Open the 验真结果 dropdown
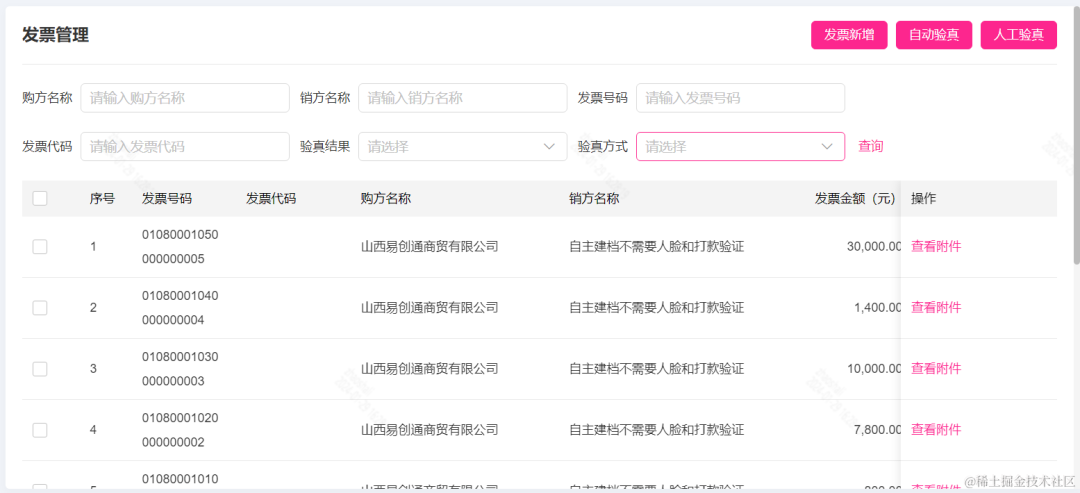The image size is (1080, 493). [463, 147]
